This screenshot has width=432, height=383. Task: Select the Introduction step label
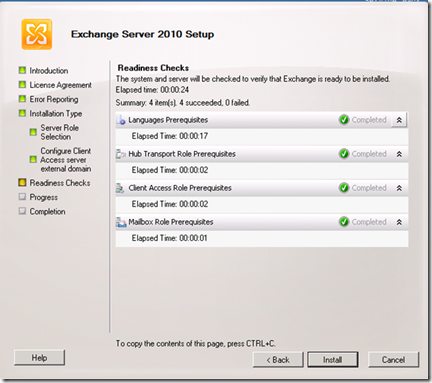(x=49, y=71)
